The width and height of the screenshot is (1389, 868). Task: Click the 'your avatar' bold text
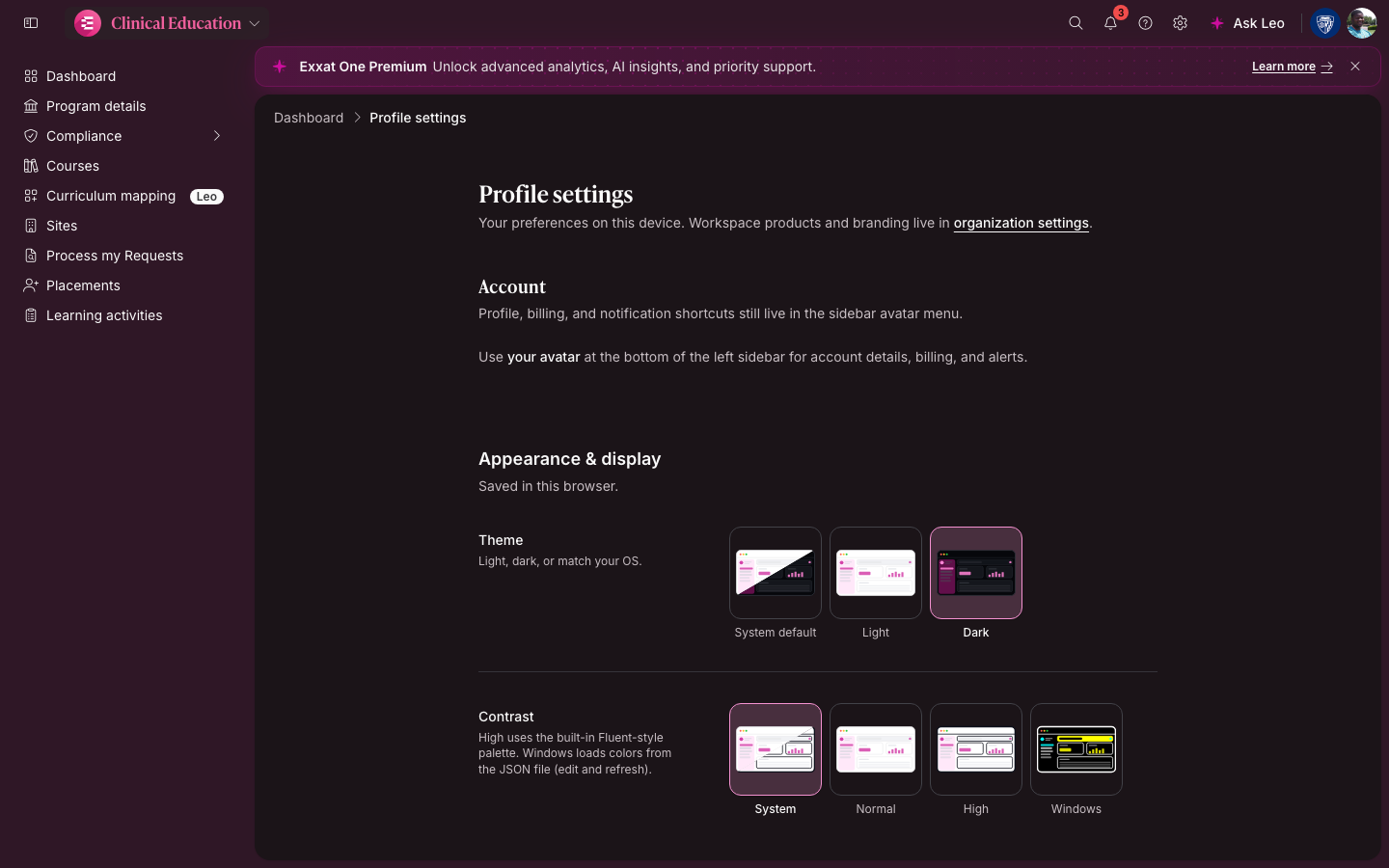(x=544, y=357)
